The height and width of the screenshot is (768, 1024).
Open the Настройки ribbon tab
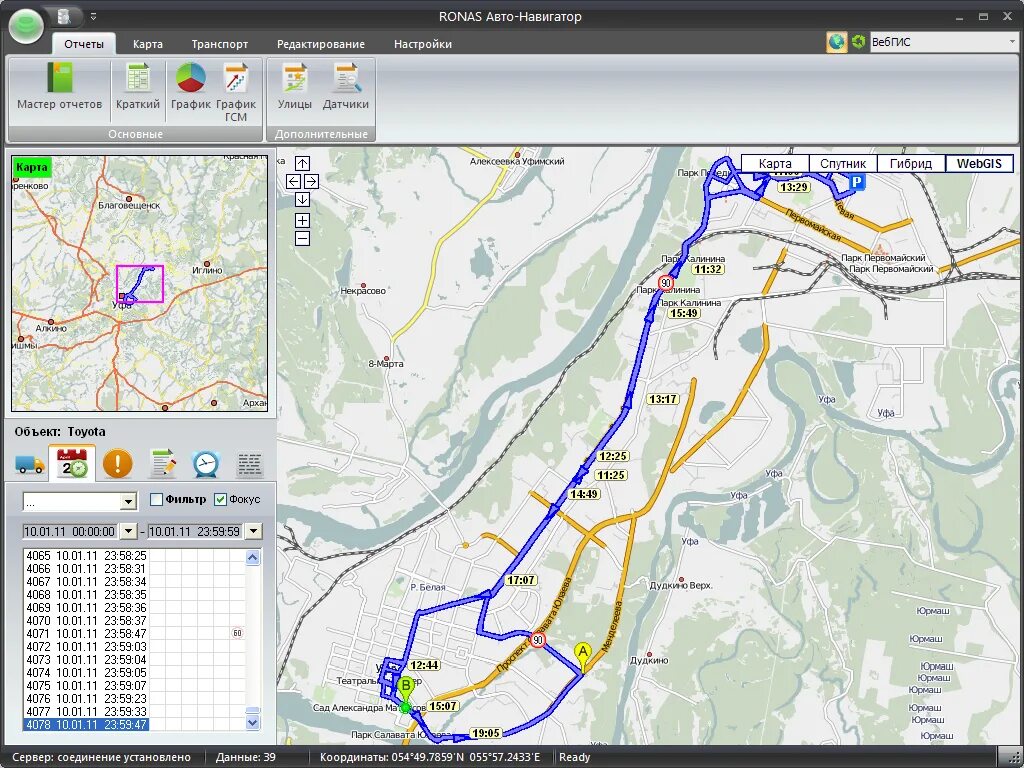click(423, 44)
